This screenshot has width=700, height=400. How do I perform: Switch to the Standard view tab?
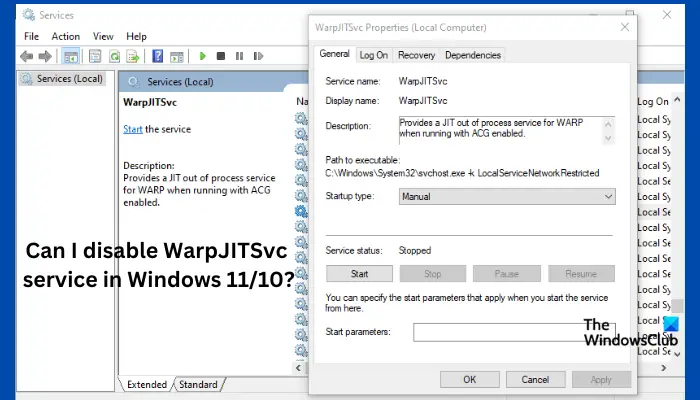pos(198,384)
